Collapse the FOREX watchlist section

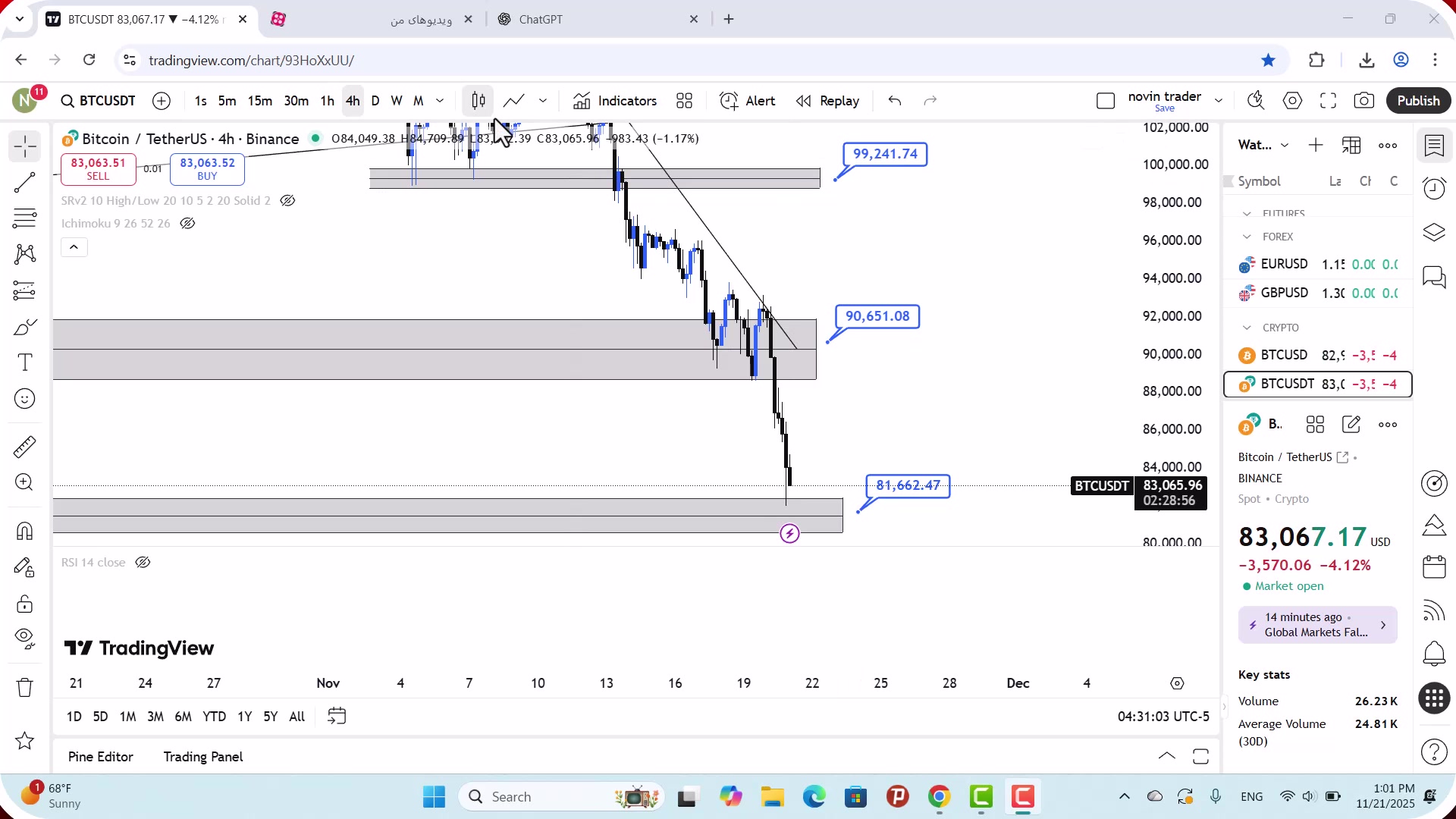pos(1247,237)
